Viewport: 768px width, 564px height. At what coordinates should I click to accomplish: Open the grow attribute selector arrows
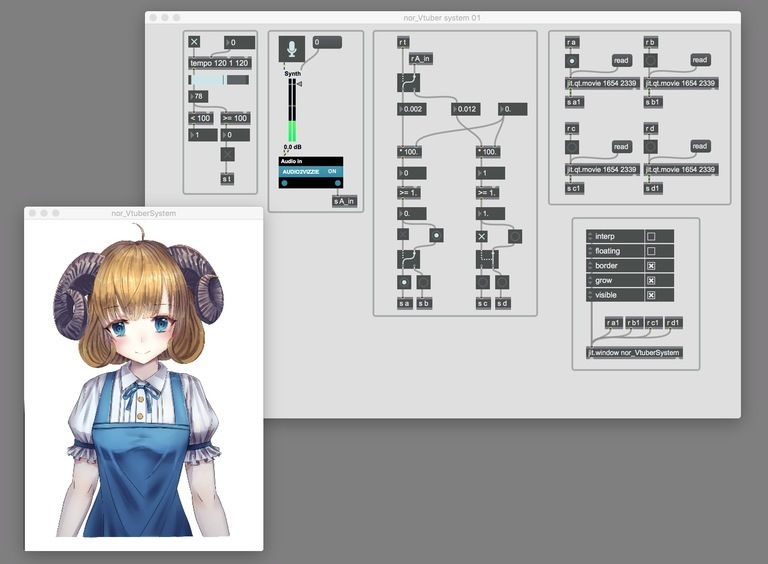coord(590,281)
